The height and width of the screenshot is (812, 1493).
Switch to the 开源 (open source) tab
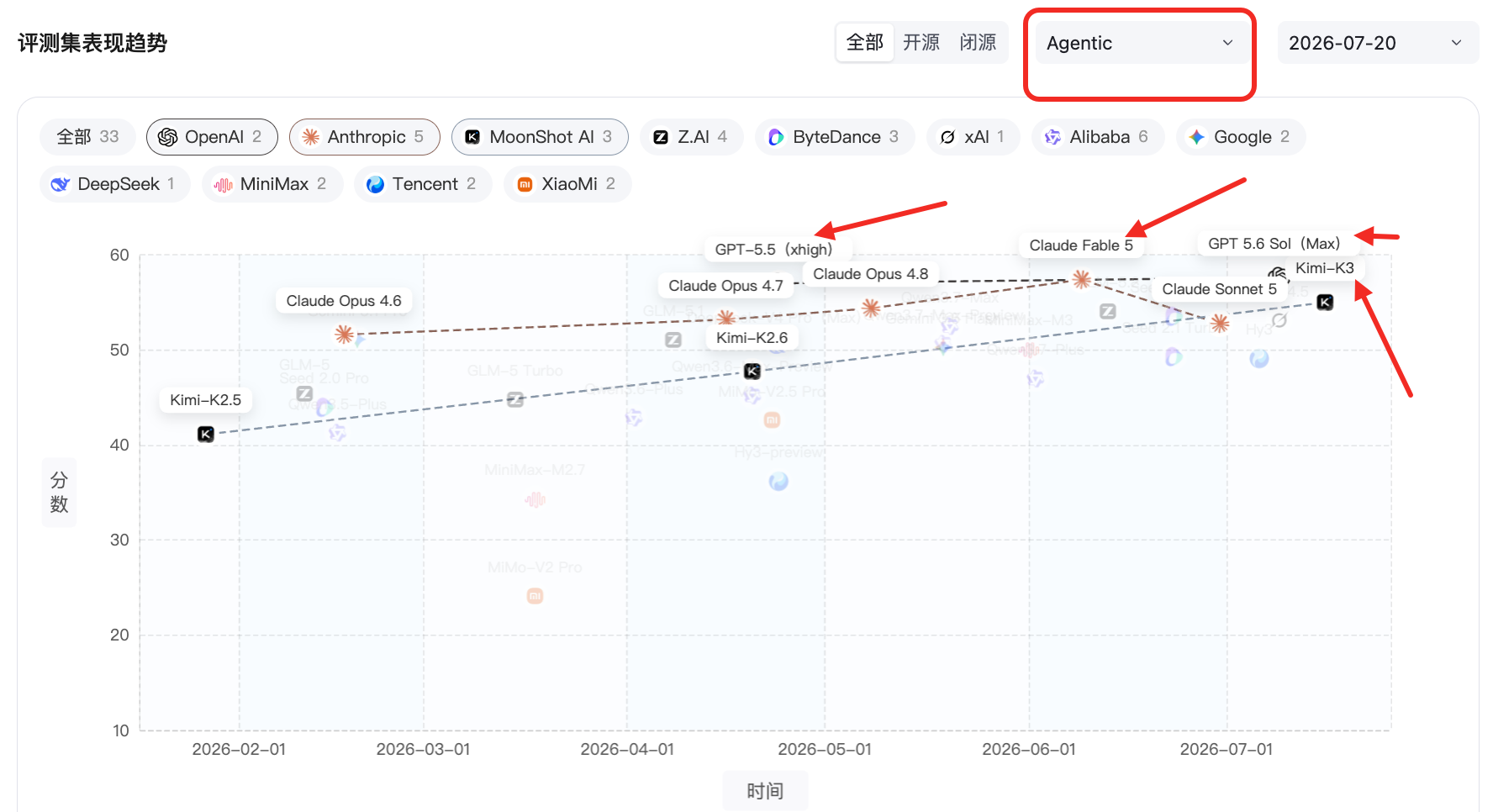[x=921, y=43]
